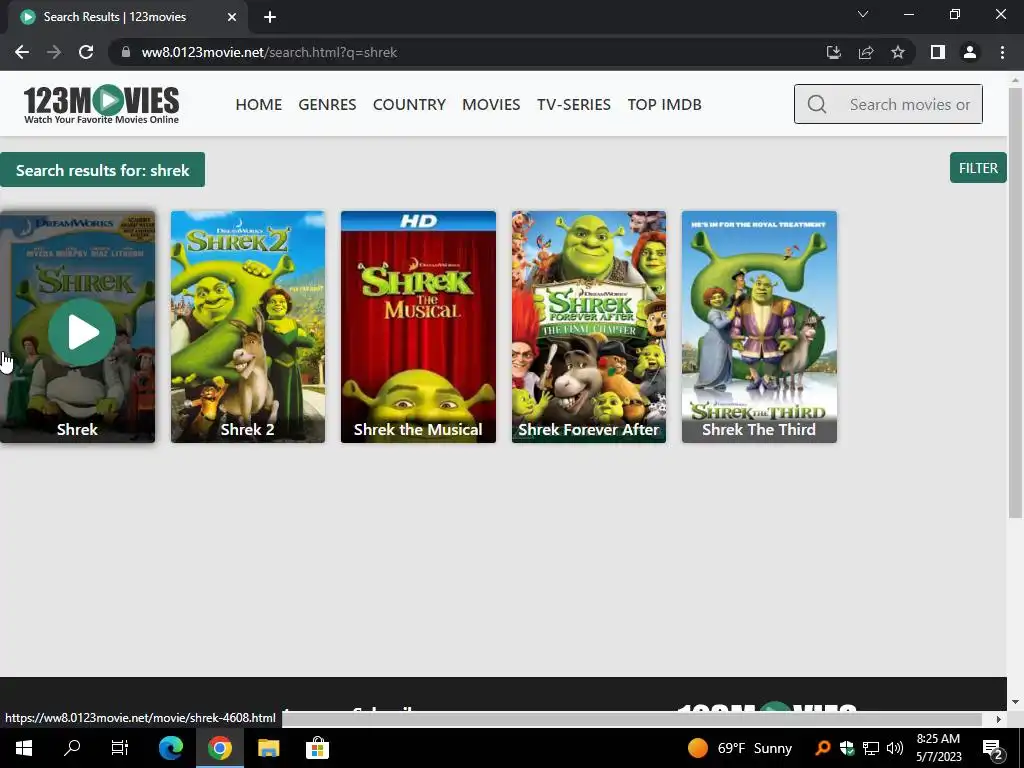Image resolution: width=1024 pixels, height=768 pixels.
Task: Open the notification center icon
Action: point(993,749)
